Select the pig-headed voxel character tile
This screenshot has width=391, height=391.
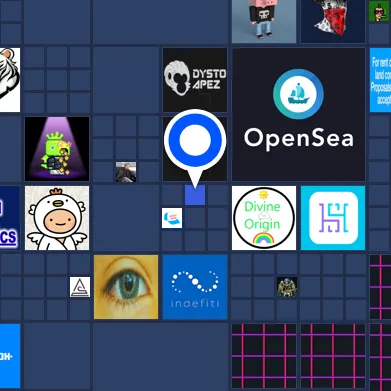[264, 21]
